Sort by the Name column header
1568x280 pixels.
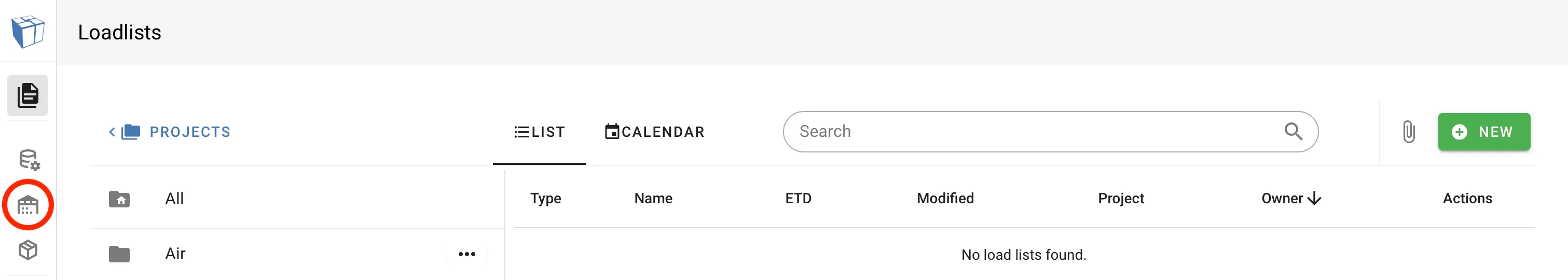click(653, 199)
